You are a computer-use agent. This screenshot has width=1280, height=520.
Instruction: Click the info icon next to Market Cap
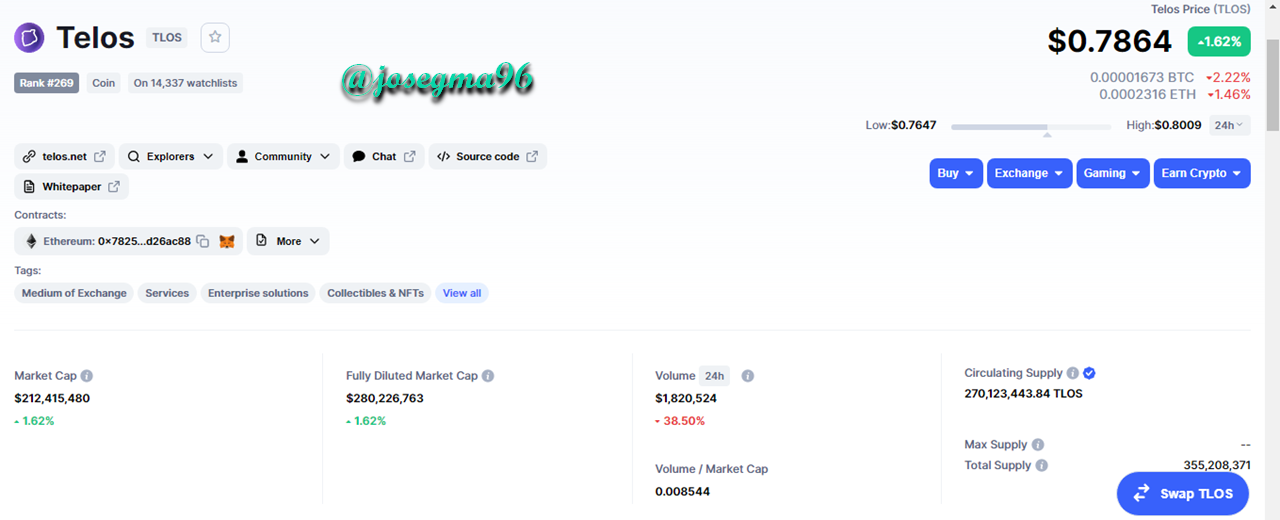[x=87, y=376]
